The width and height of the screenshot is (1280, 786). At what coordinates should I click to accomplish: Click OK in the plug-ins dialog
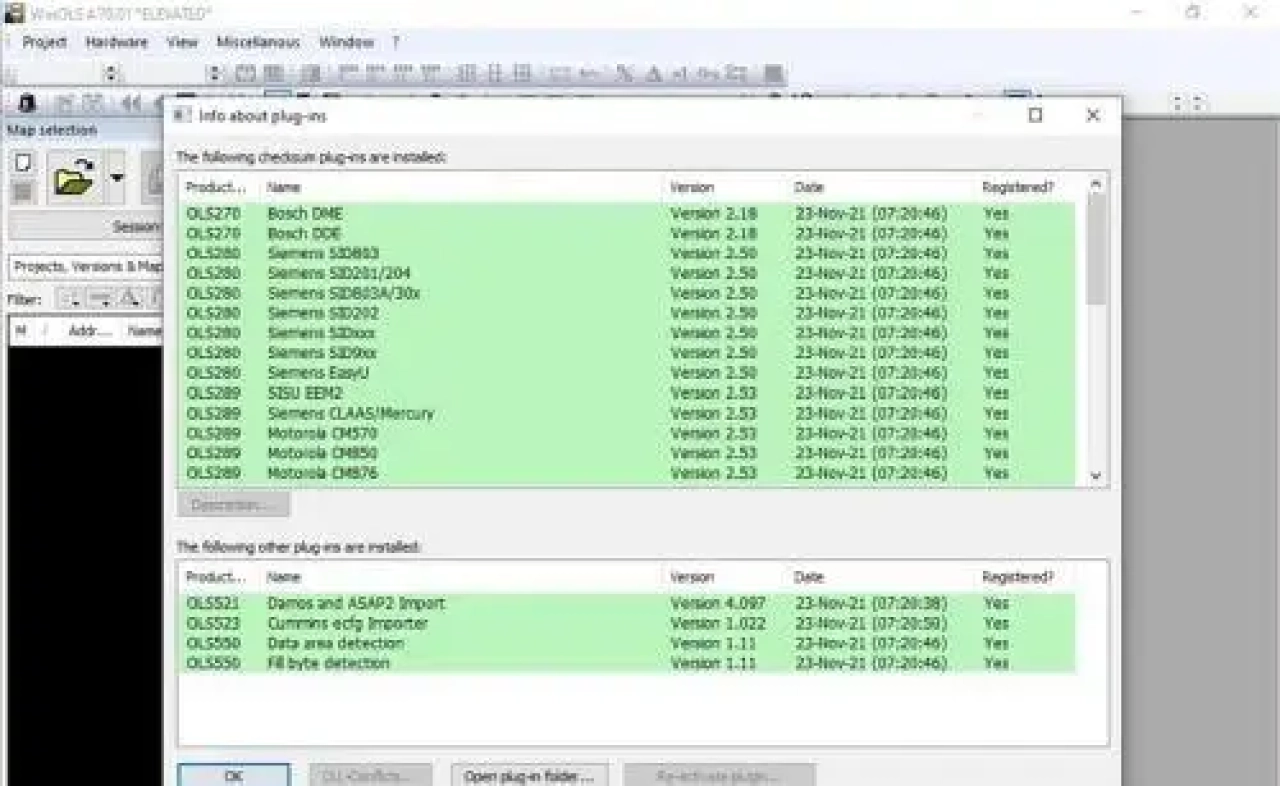click(234, 775)
